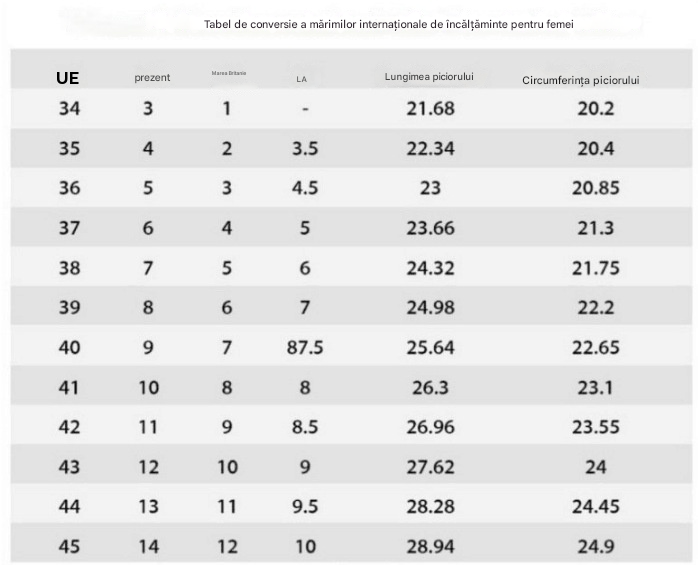Click the UE column header
The image size is (698, 565).
(68, 78)
